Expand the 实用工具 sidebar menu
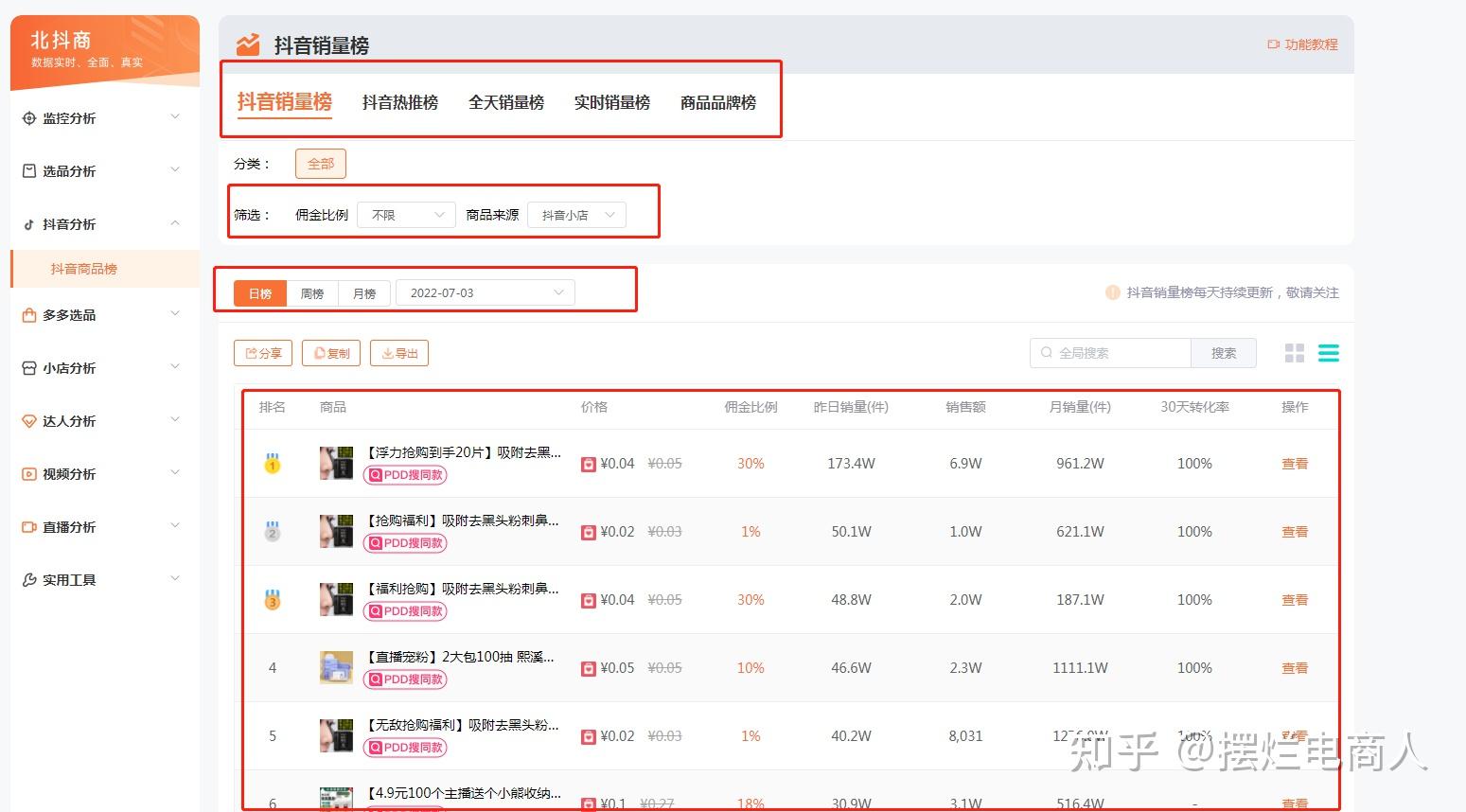 [x=174, y=579]
